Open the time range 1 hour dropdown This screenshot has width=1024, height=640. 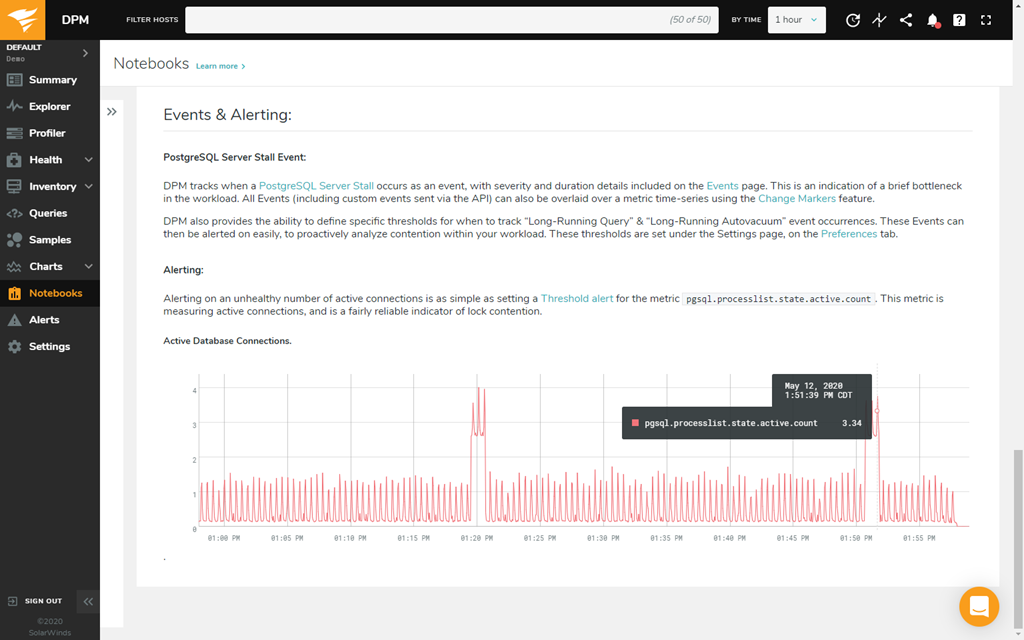pyautogui.click(x=796, y=20)
